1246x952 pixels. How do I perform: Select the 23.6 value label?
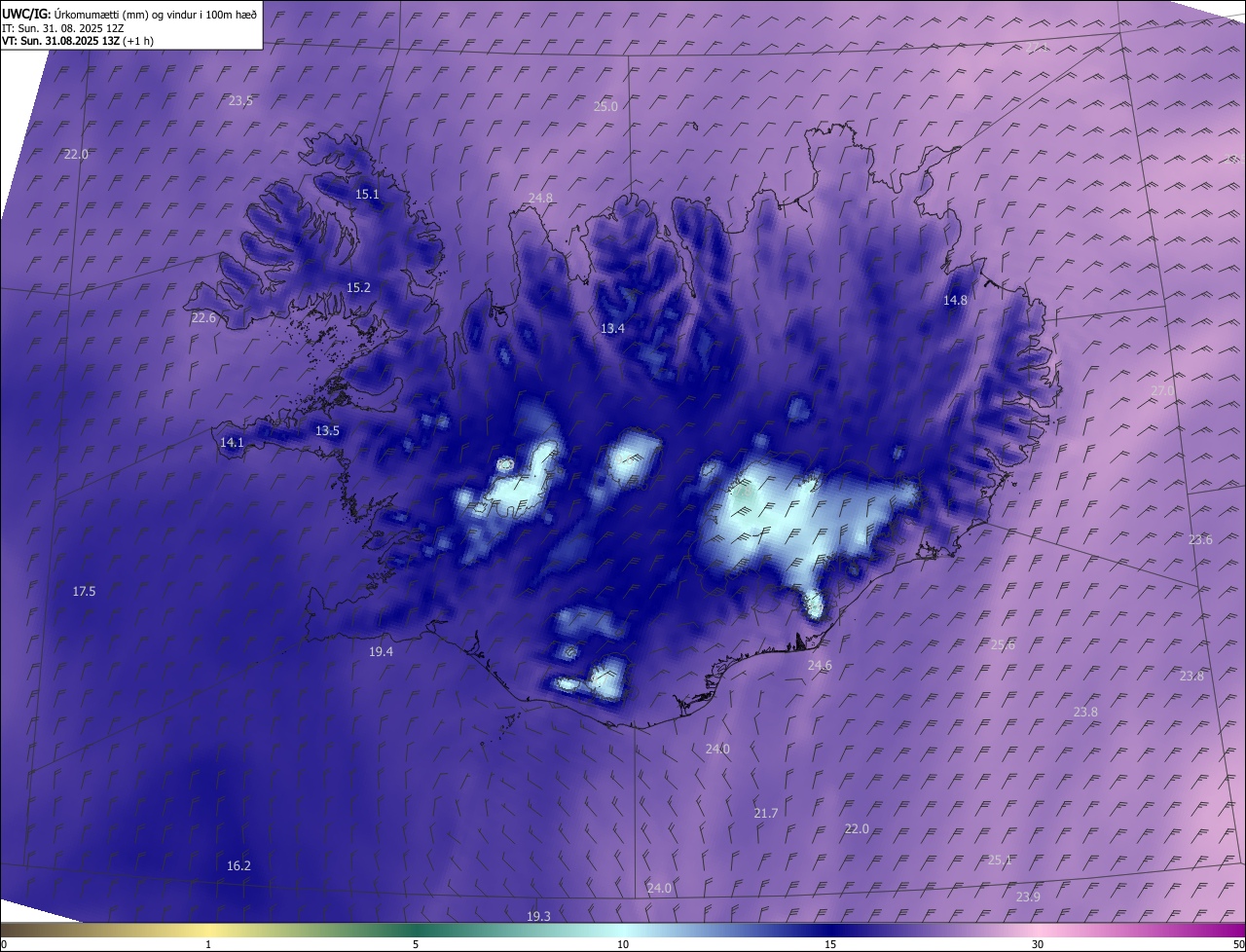[1200, 540]
